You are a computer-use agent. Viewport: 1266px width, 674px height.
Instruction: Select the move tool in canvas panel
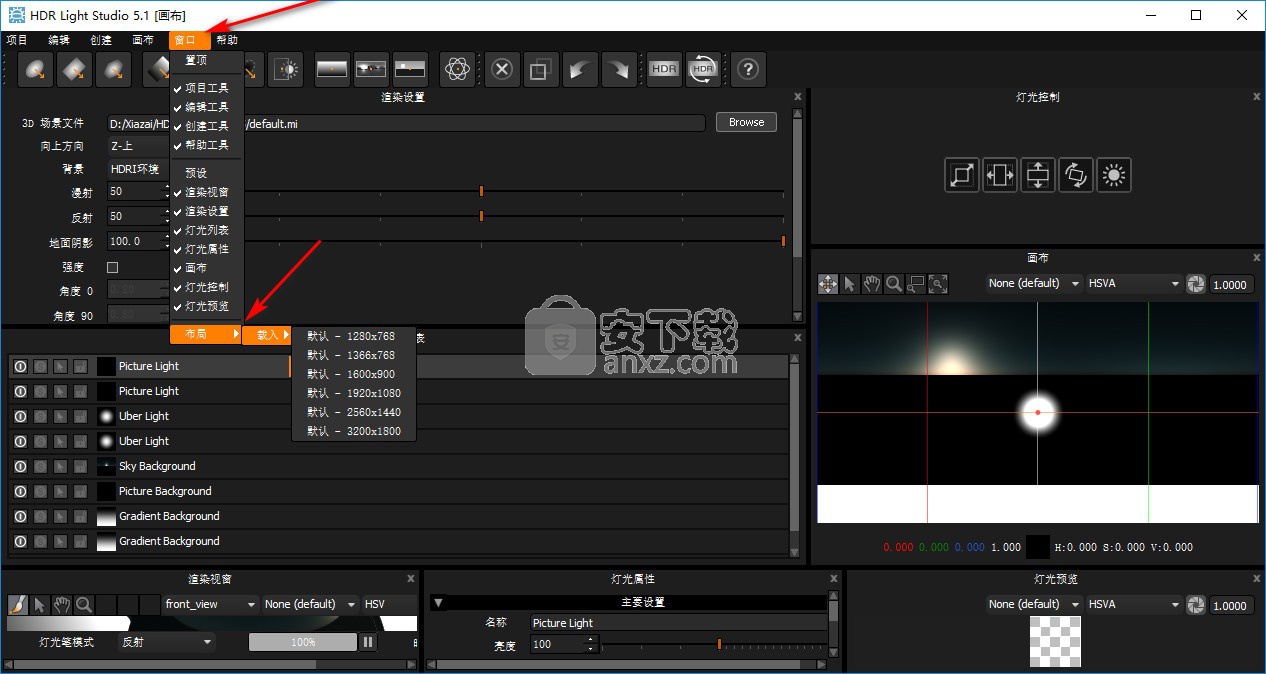(x=828, y=284)
